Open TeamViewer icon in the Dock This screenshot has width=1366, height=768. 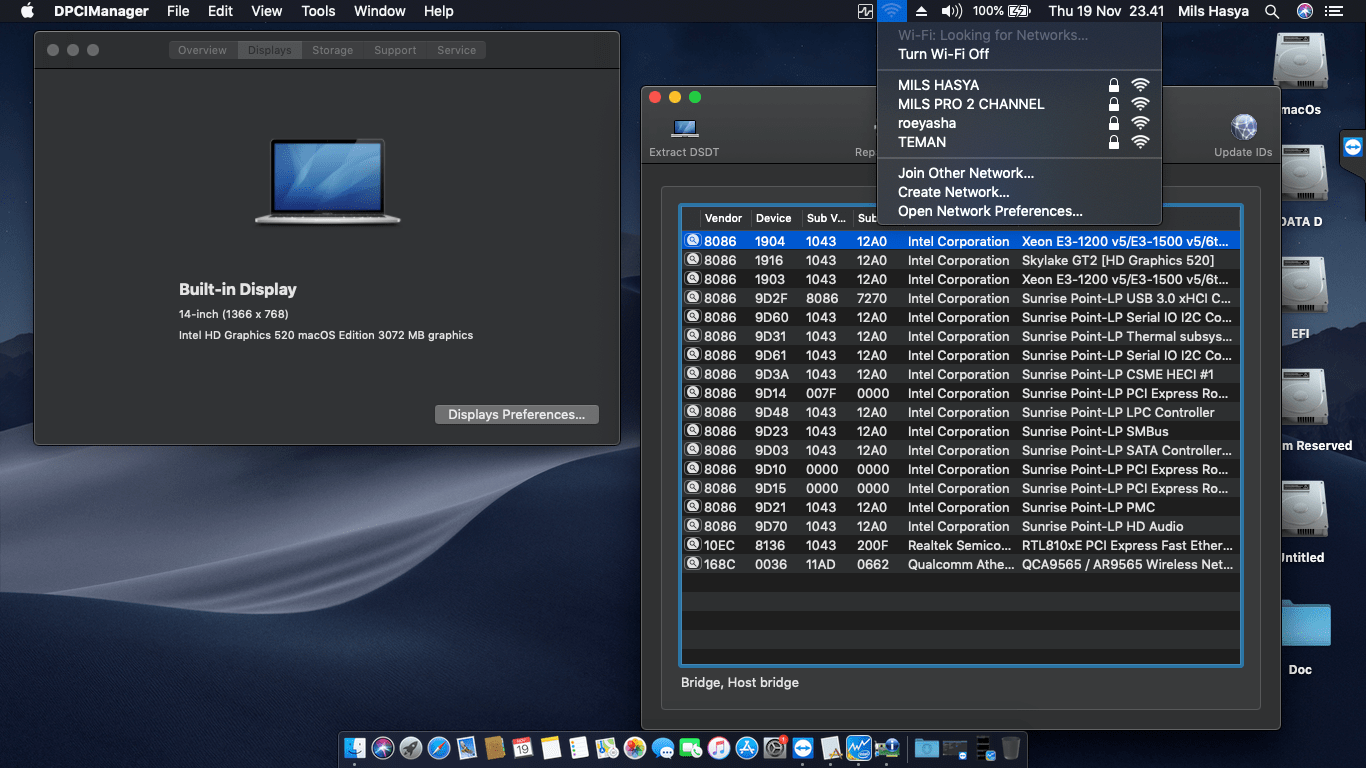pos(802,747)
